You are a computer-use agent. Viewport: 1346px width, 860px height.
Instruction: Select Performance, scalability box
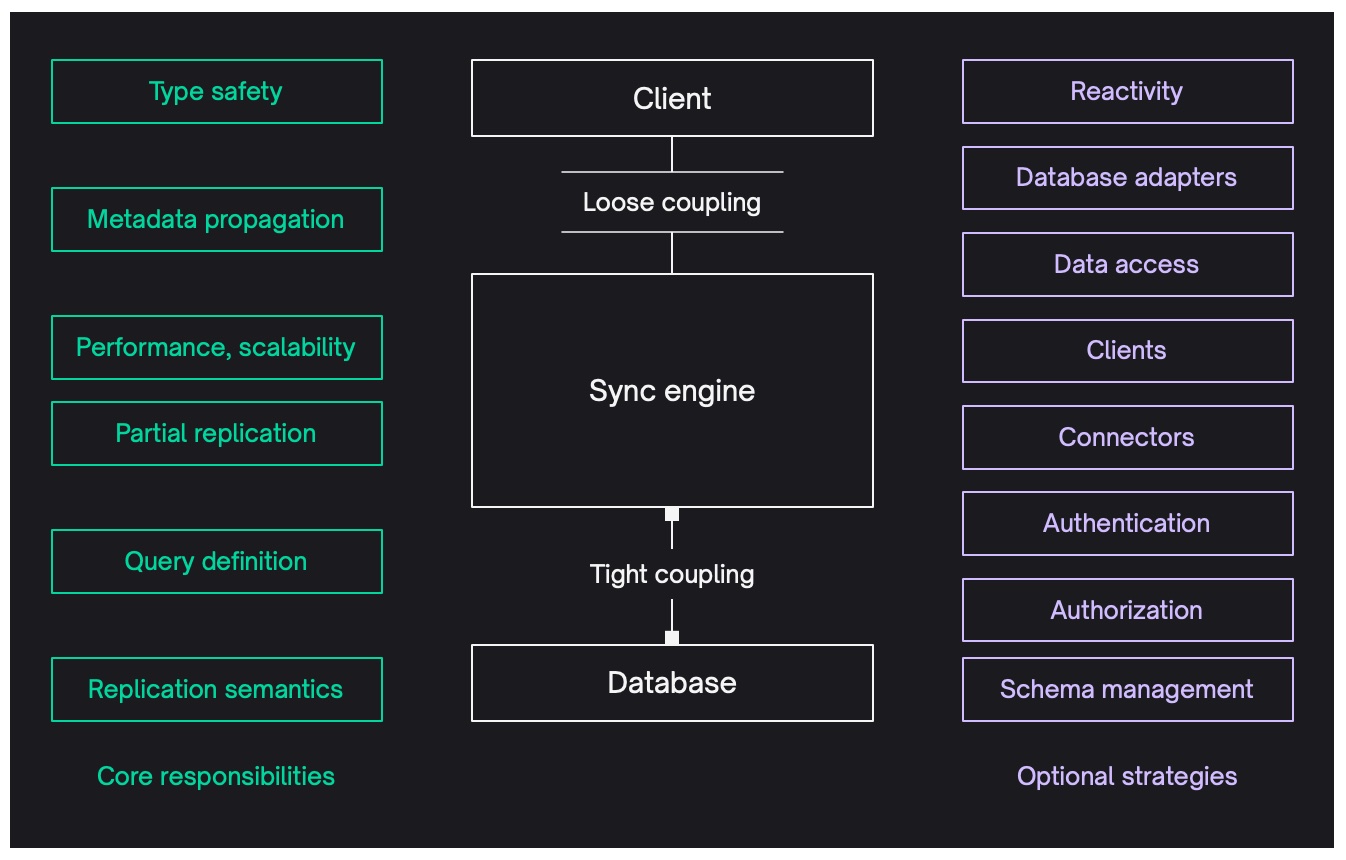point(216,347)
